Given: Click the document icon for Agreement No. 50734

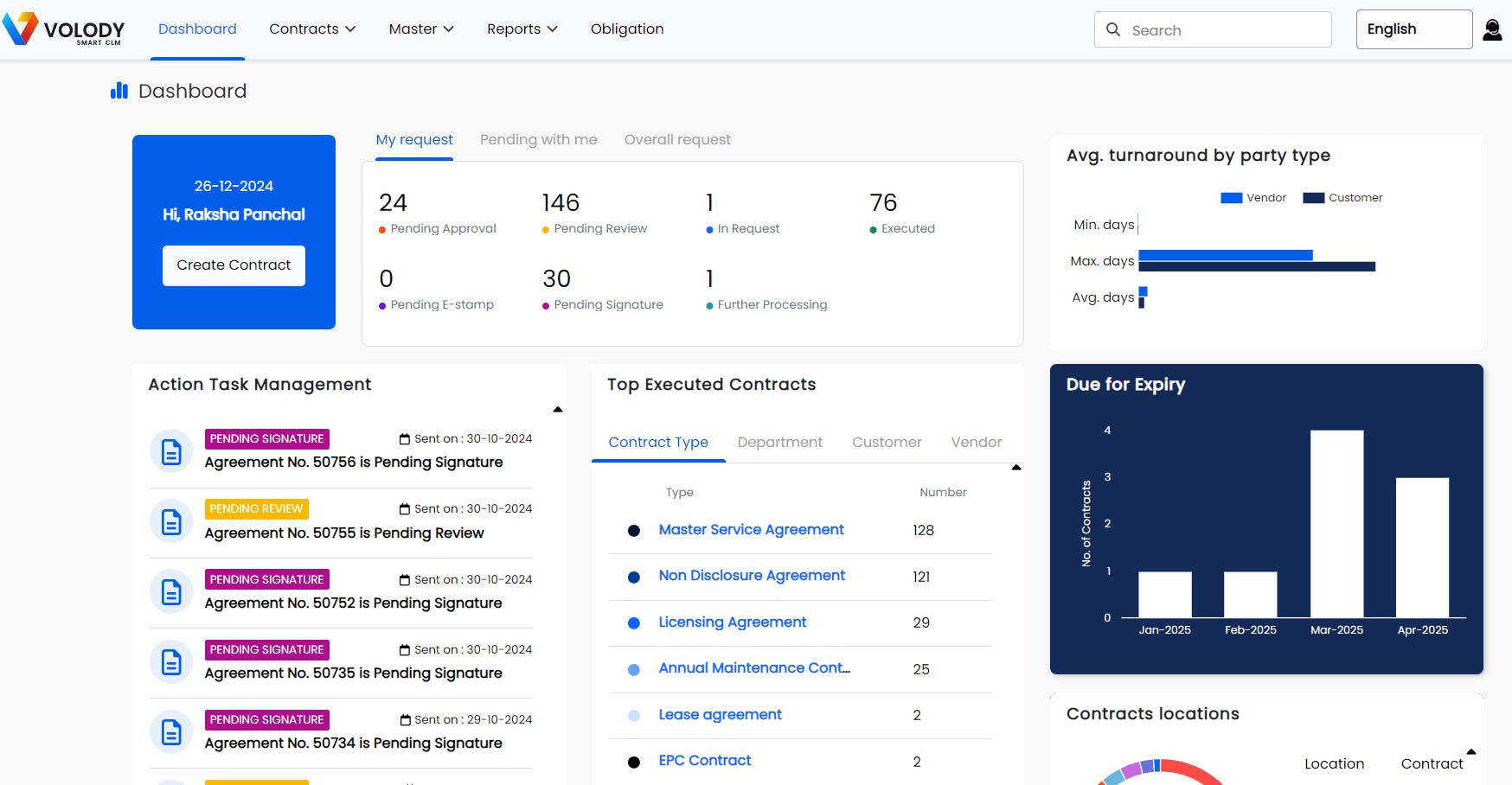Looking at the screenshot, I should tap(170, 731).
